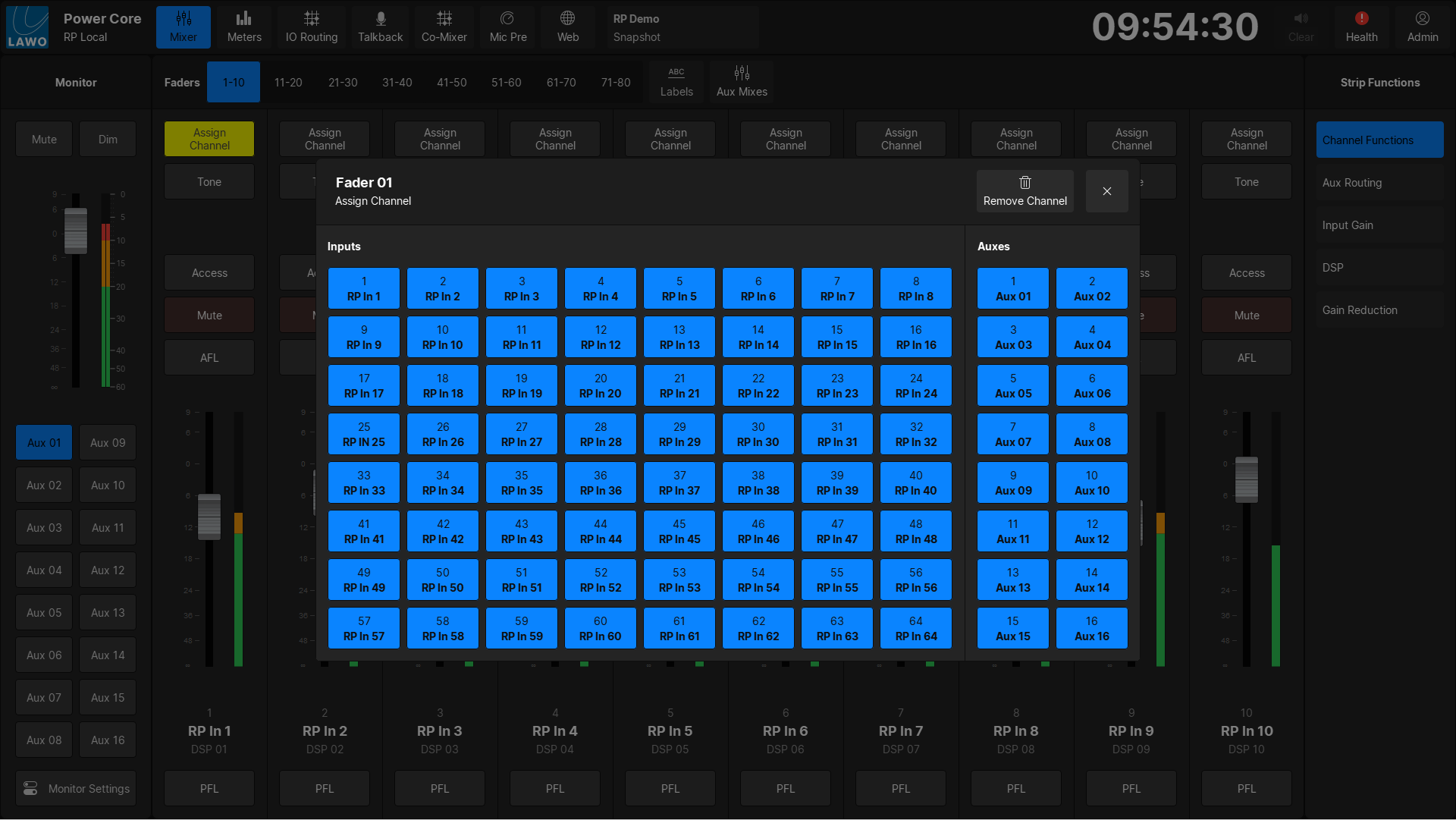The width and height of the screenshot is (1456, 820).
Task: Click the monitor level fader knob
Action: pyautogui.click(x=75, y=231)
